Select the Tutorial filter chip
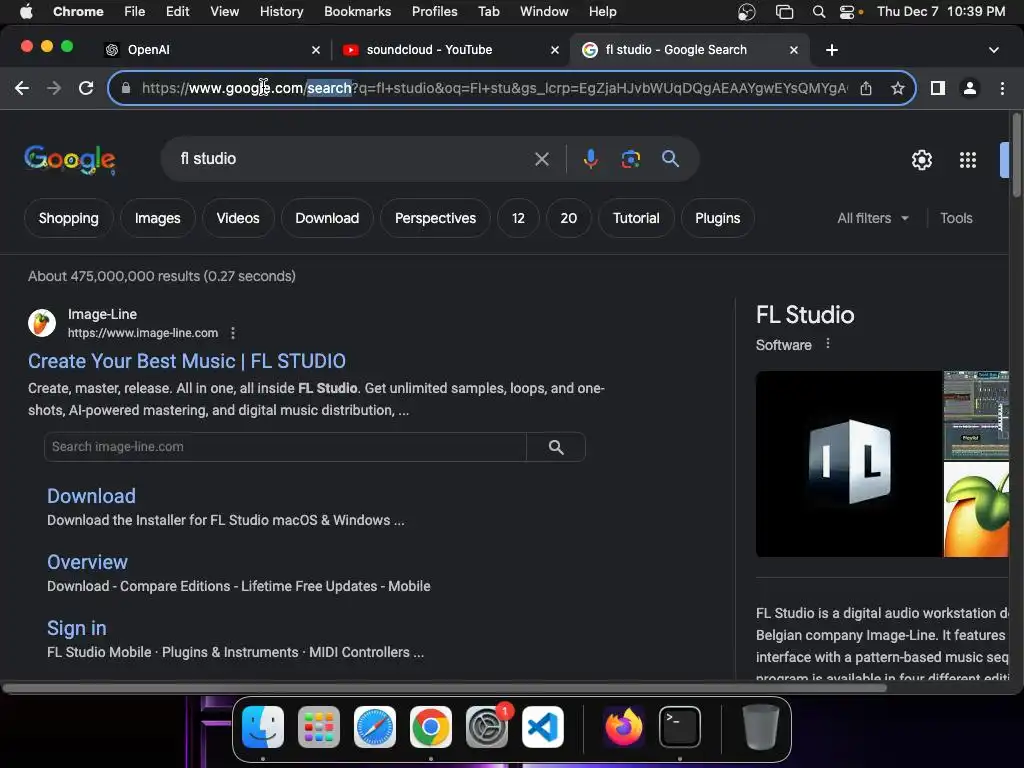 point(636,218)
